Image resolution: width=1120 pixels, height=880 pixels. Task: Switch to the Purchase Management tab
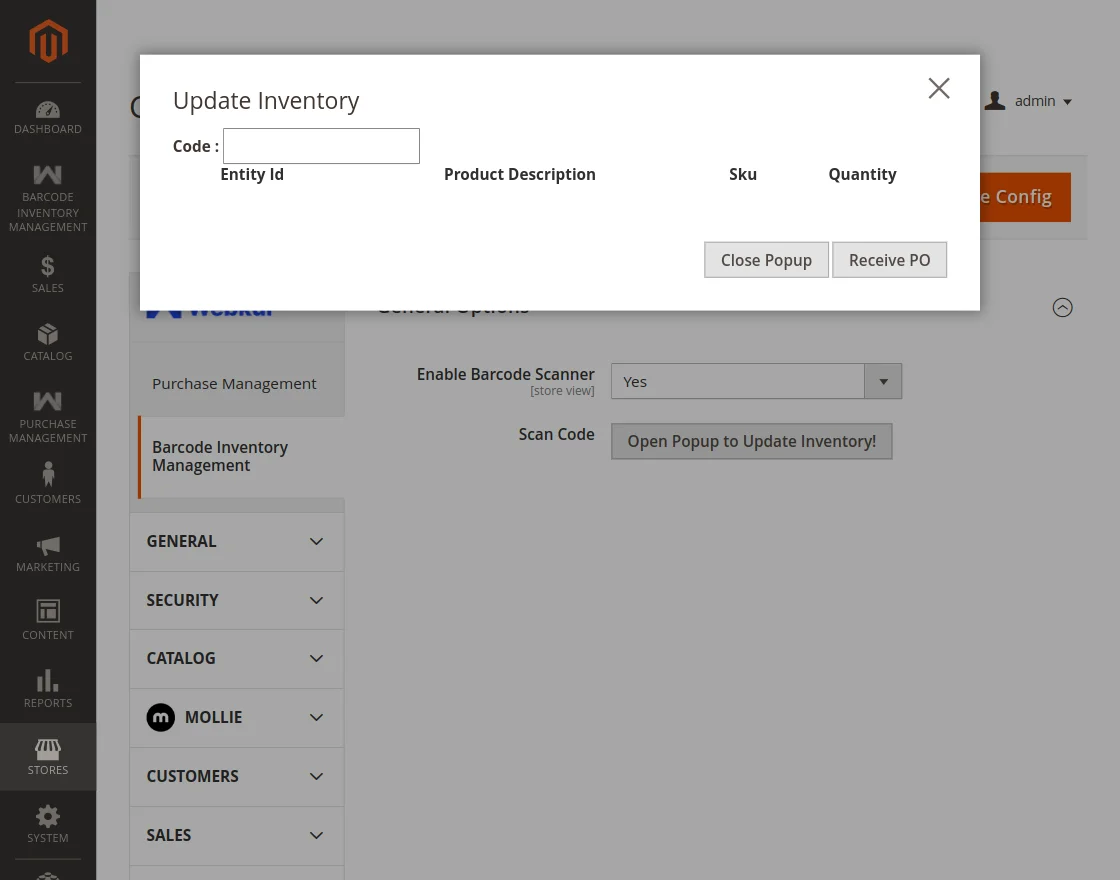coord(234,382)
